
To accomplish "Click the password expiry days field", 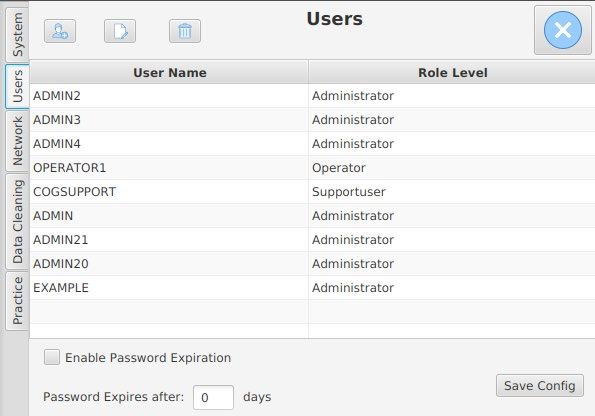I will click(213, 397).
